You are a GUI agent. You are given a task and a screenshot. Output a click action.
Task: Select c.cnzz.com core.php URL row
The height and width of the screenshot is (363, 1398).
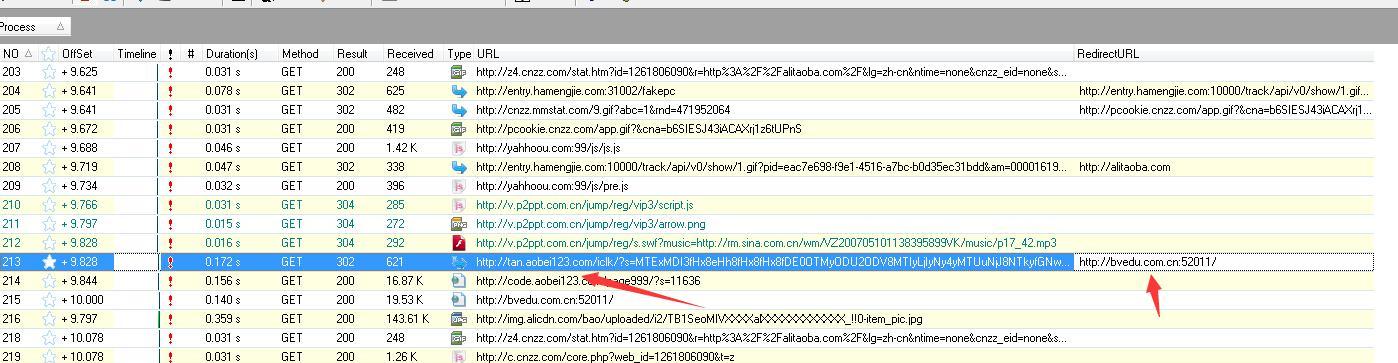[x=605, y=357]
